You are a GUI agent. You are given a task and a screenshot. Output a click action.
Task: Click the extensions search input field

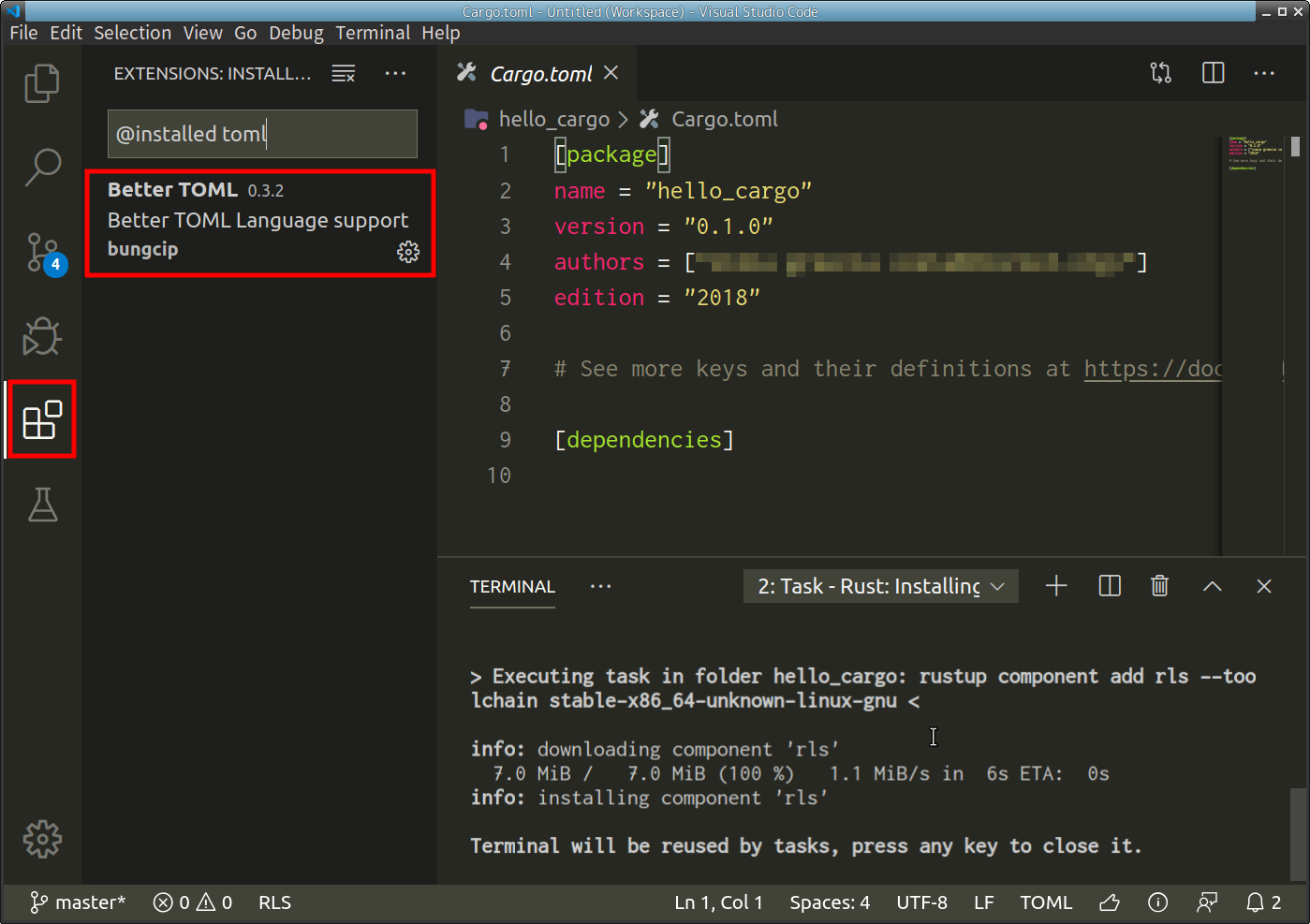262,134
